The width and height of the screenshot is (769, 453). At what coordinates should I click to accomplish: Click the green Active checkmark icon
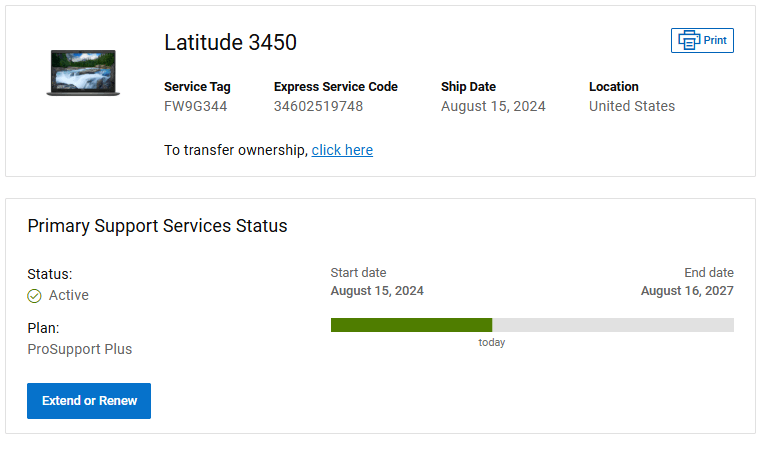click(34, 296)
